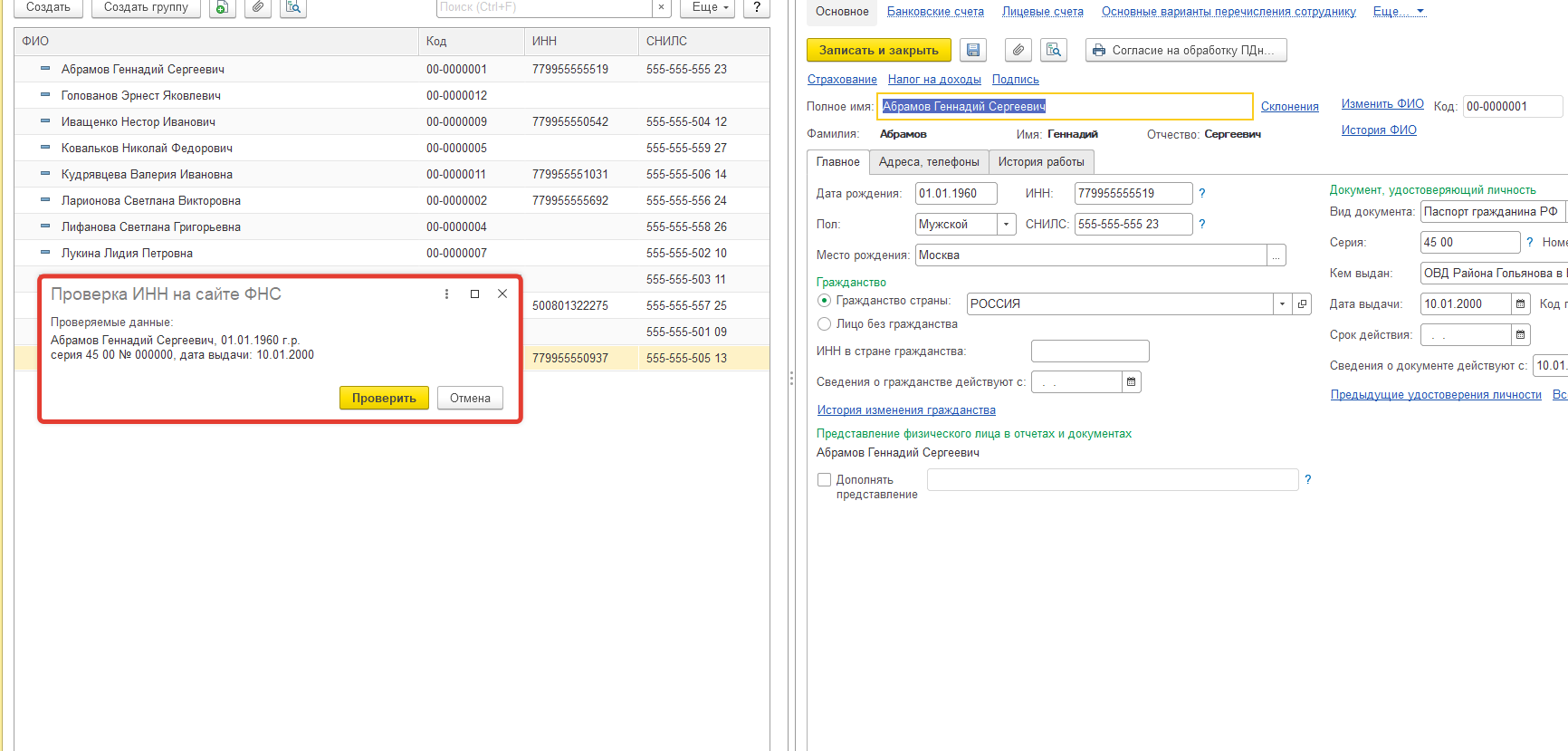Open the Вид документа combo box

tap(1494, 211)
